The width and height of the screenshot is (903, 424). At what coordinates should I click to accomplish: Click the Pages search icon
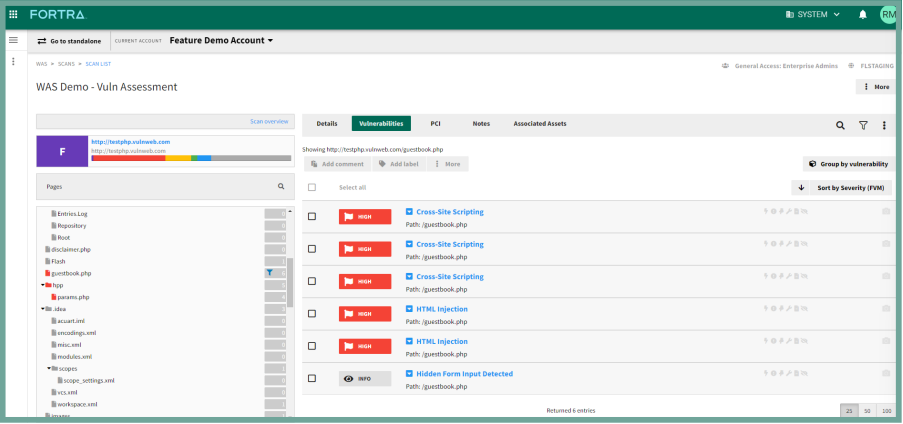(281, 187)
